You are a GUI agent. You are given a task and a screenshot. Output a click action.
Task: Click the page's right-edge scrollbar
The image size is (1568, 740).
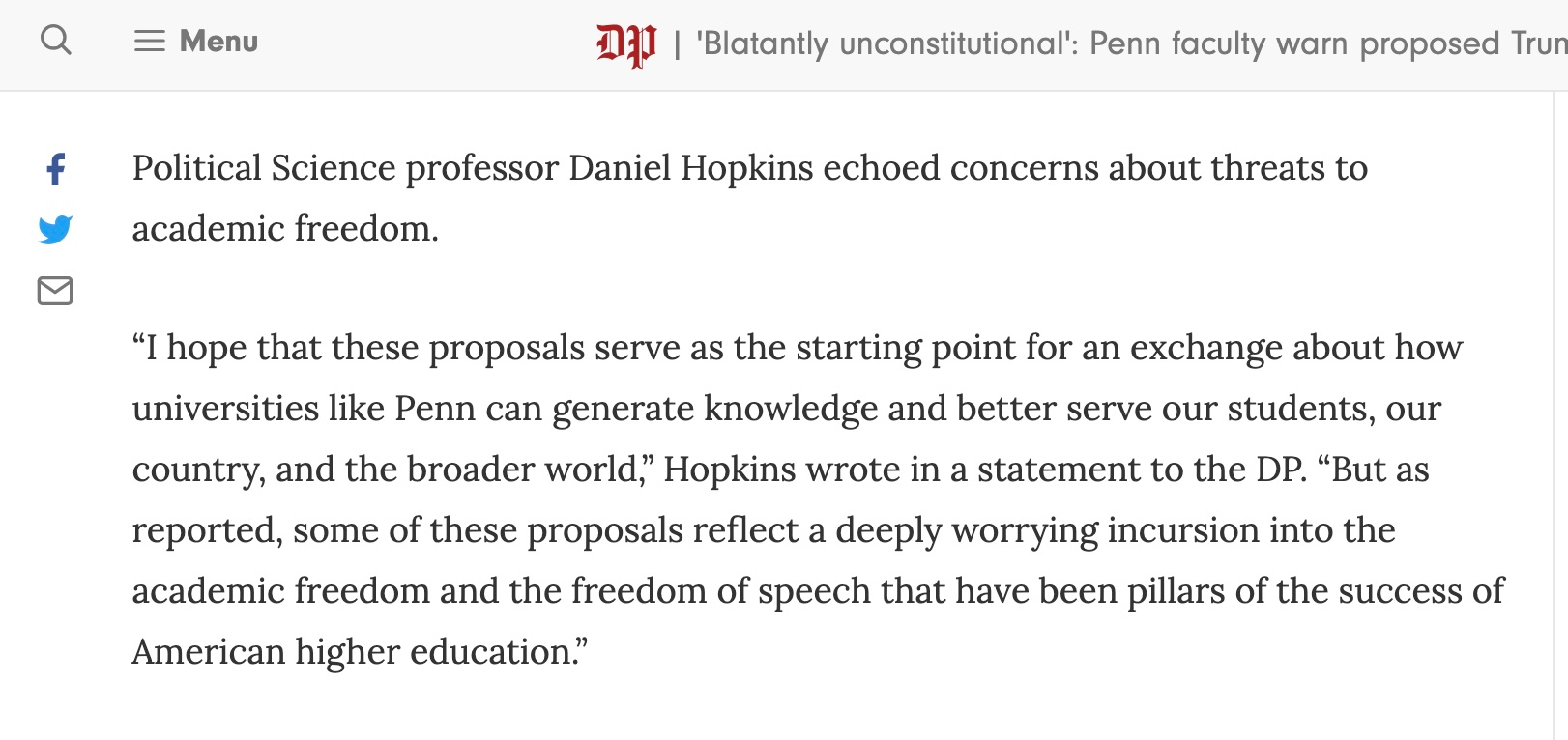(x=1560, y=386)
